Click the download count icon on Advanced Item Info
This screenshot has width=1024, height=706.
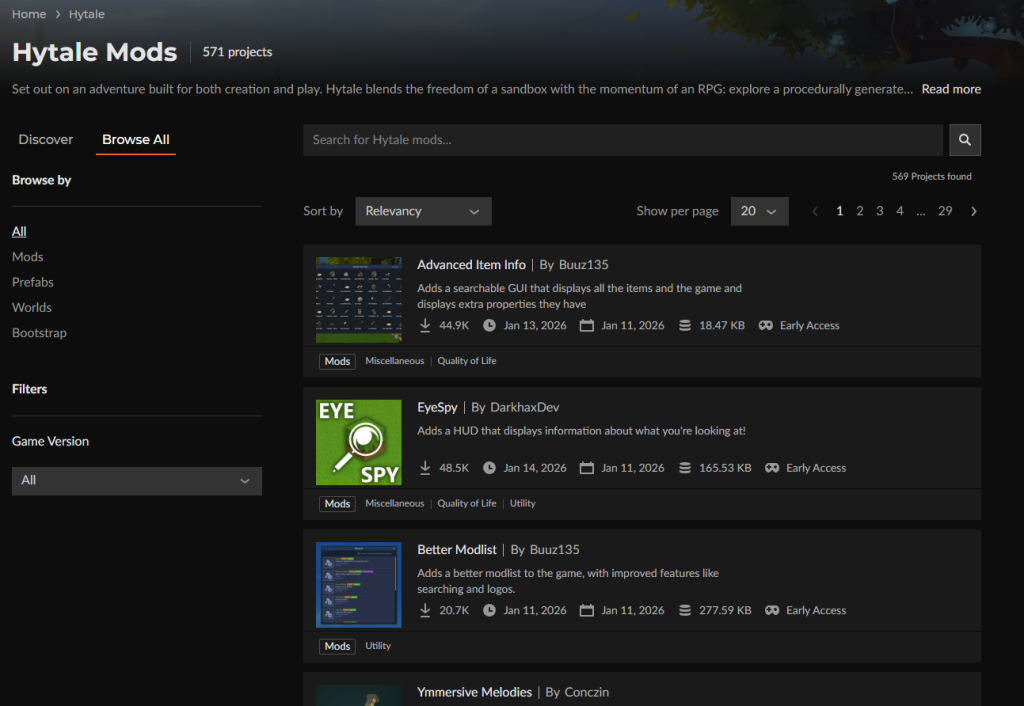424,325
